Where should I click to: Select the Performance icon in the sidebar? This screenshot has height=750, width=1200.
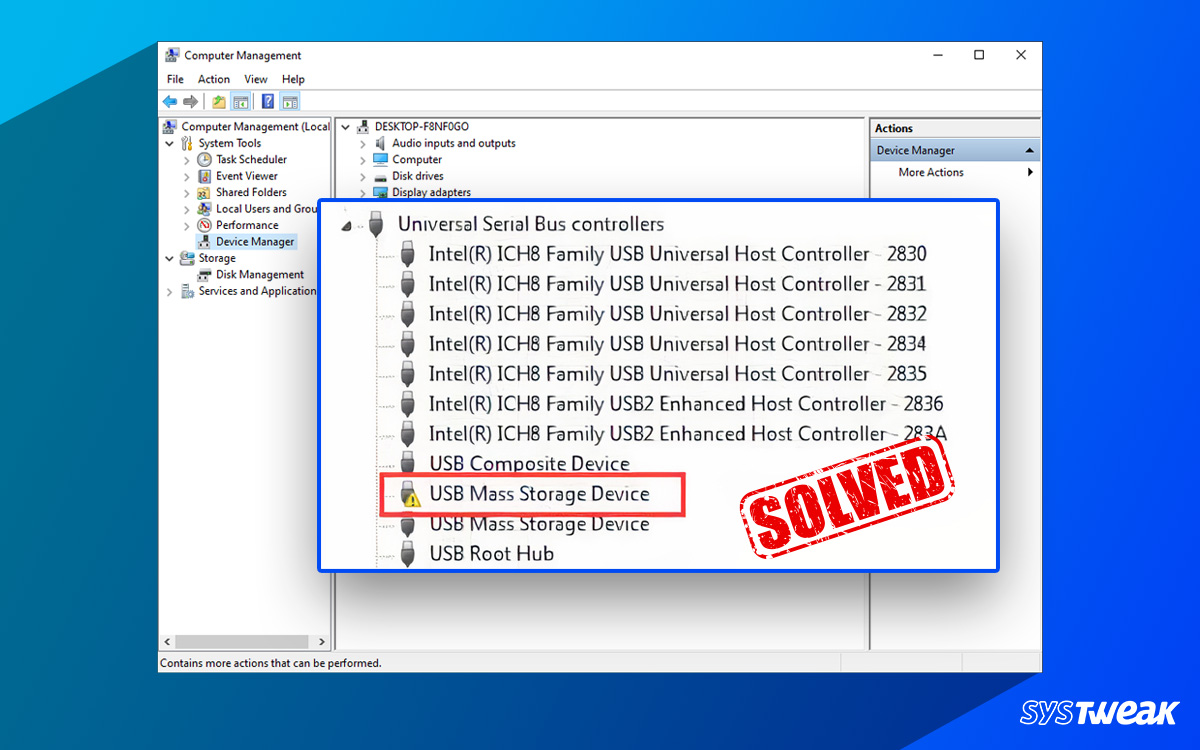pyautogui.click(x=203, y=224)
